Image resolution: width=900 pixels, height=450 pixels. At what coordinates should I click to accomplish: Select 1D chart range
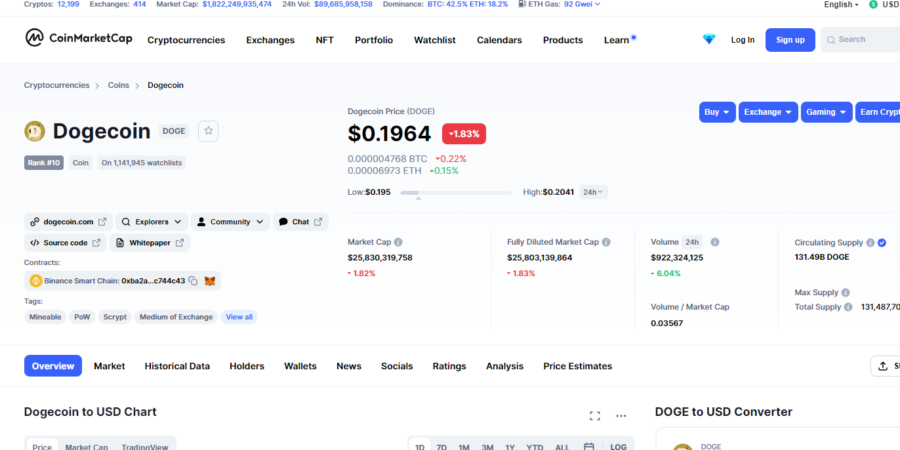(420, 447)
